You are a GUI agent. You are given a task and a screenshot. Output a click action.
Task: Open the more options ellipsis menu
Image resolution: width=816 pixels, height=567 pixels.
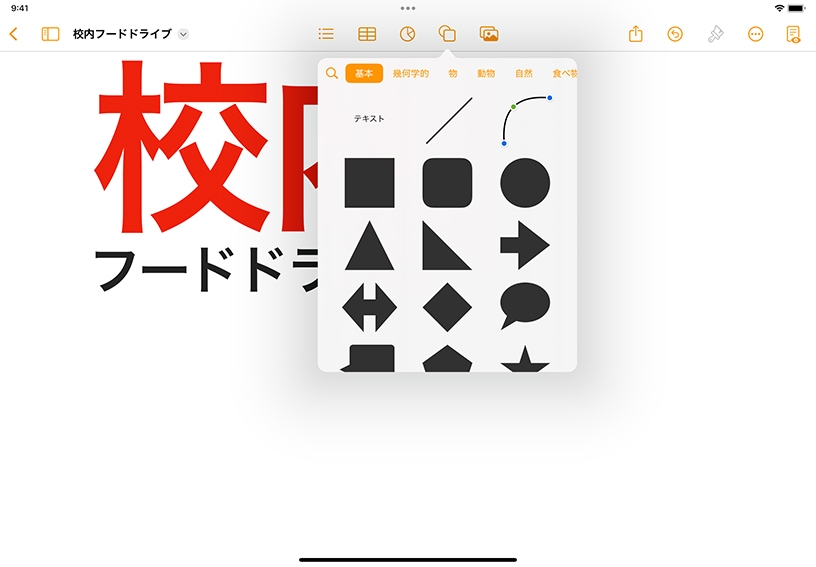[x=755, y=34]
